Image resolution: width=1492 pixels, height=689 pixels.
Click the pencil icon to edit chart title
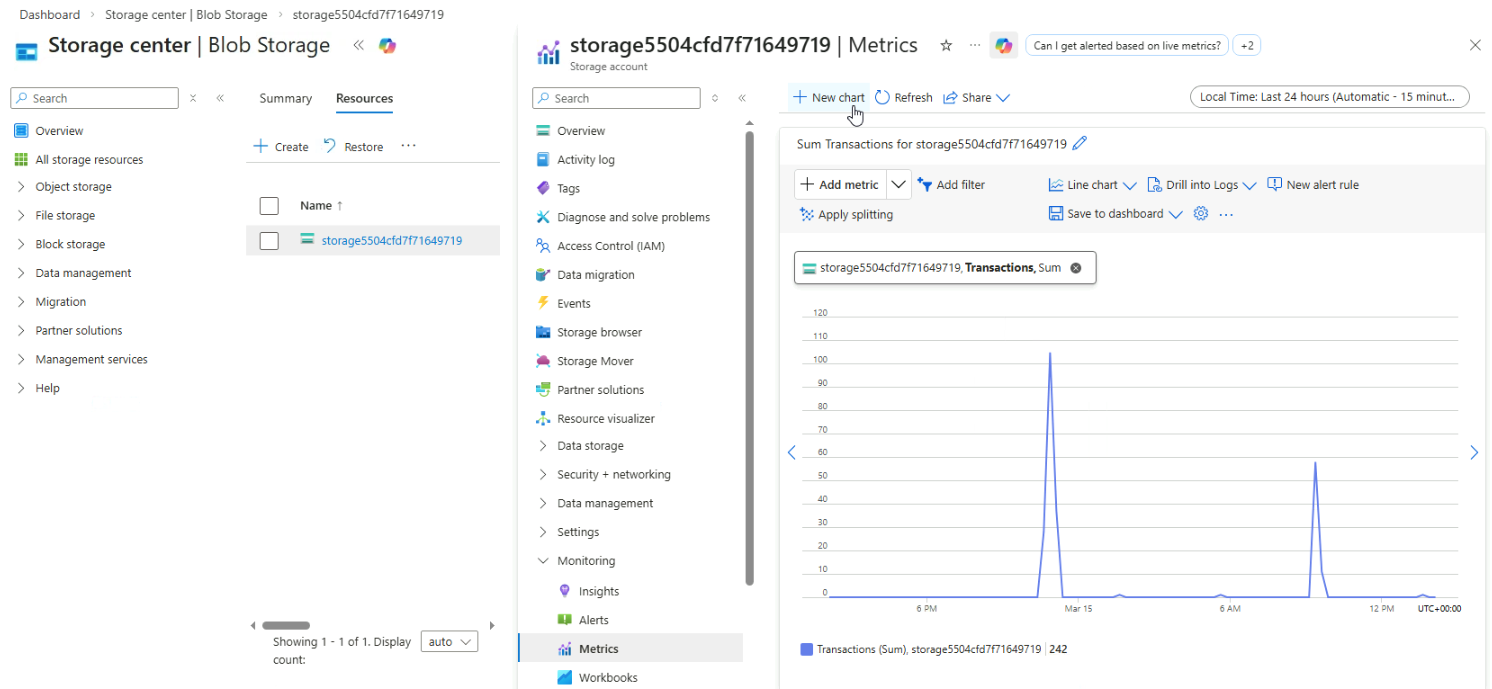(x=1079, y=144)
